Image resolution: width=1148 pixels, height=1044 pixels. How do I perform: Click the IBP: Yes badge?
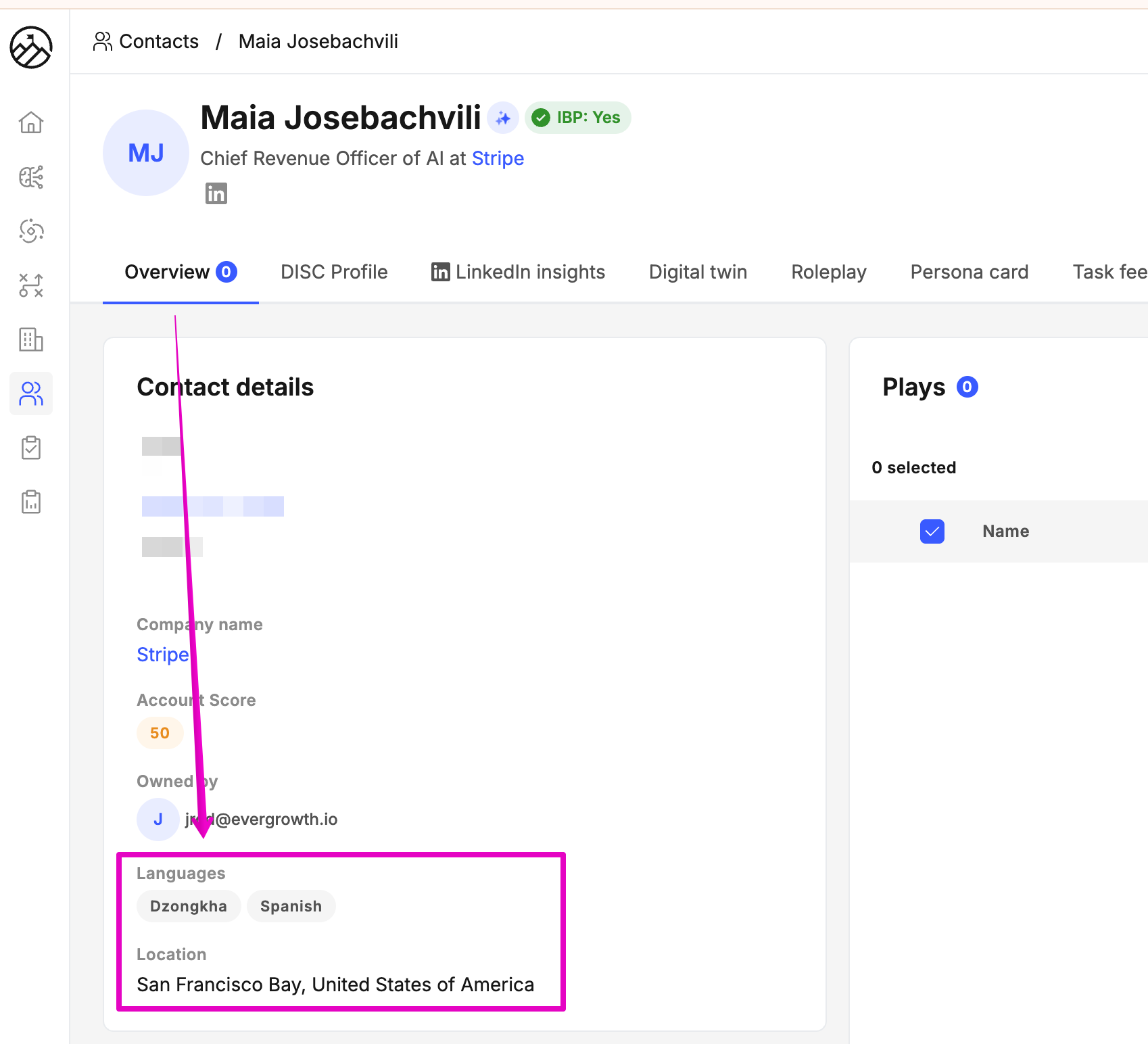pos(577,118)
